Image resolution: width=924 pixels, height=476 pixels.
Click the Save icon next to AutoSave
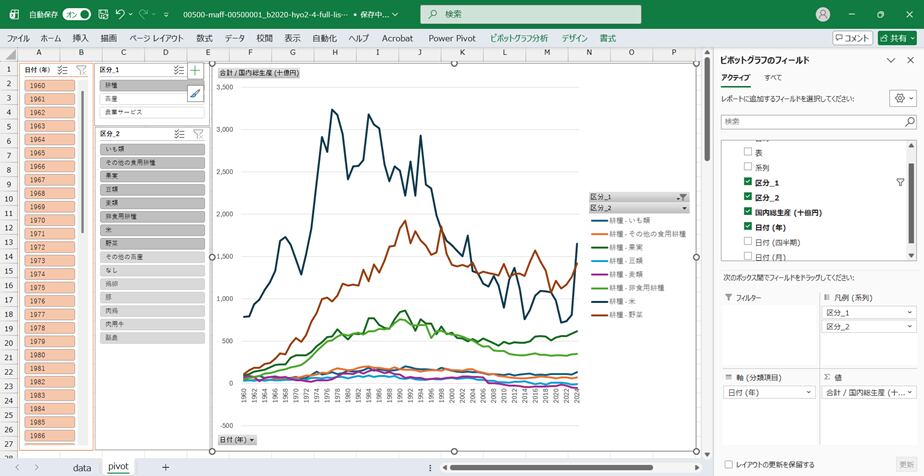coord(102,15)
